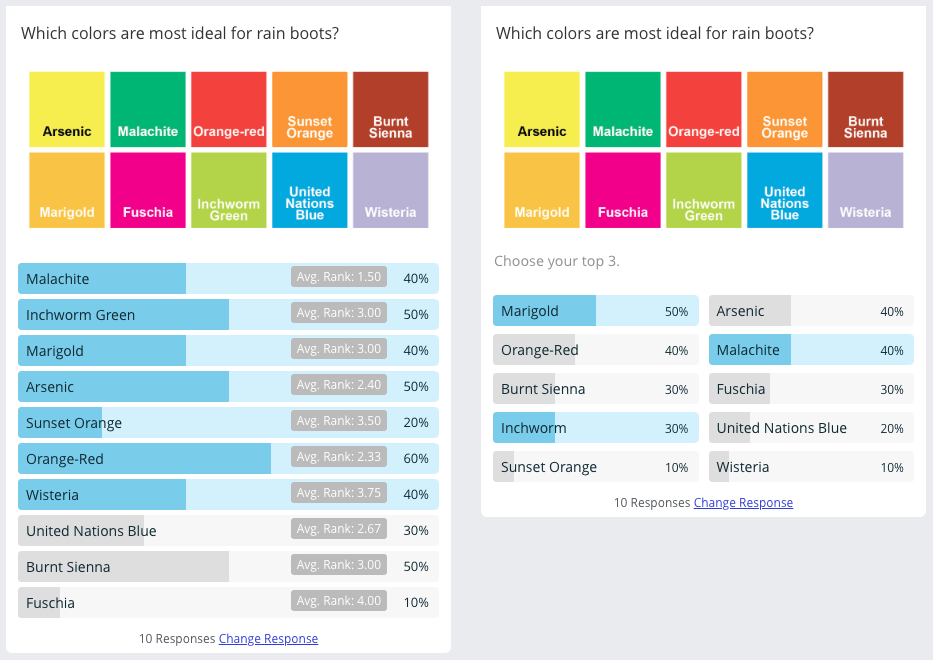Select the Wisteria swatch in right poll
This screenshot has height=660, width=933.
[x=865, y=190]
